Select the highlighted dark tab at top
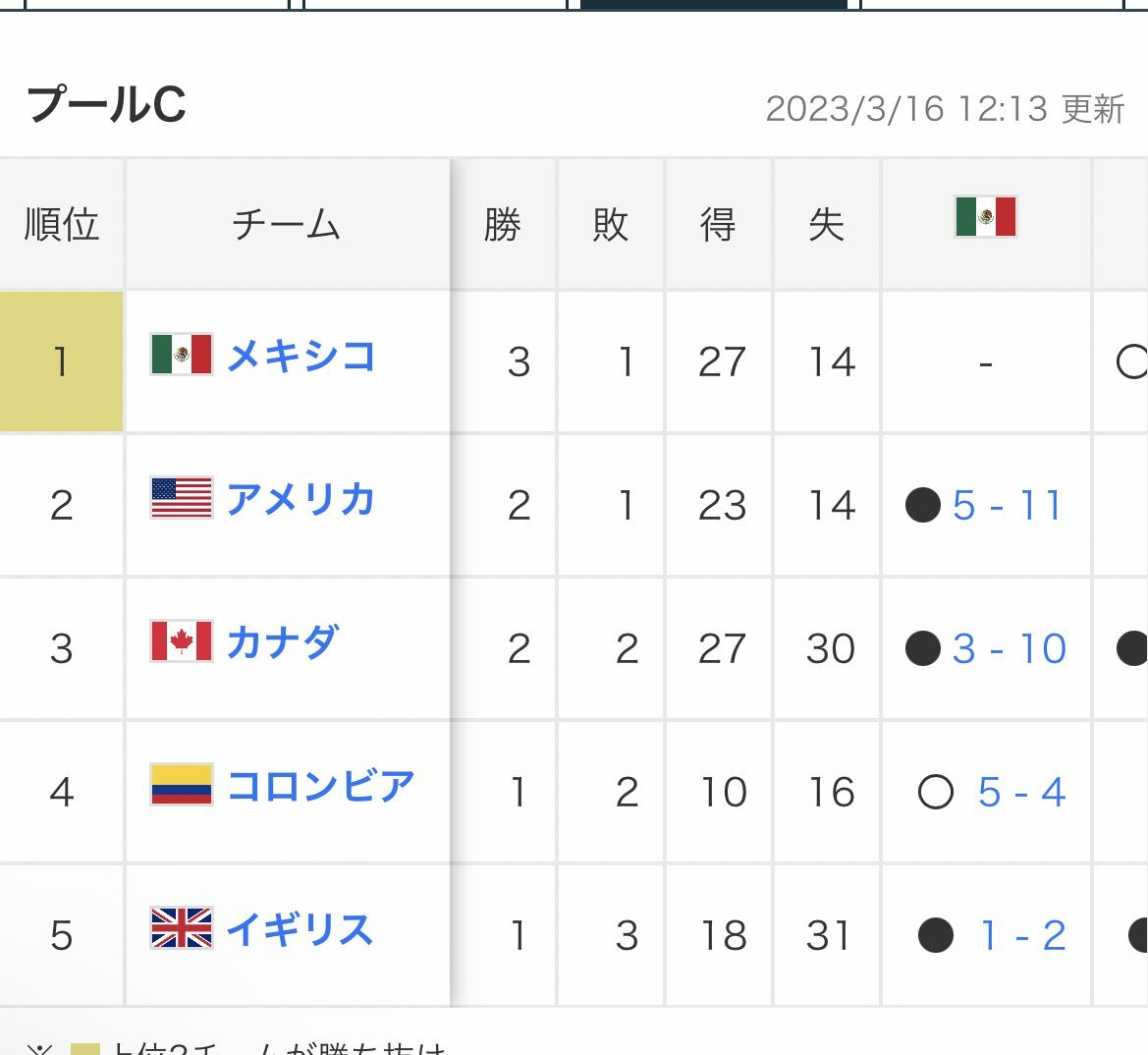 pos(714,5)
